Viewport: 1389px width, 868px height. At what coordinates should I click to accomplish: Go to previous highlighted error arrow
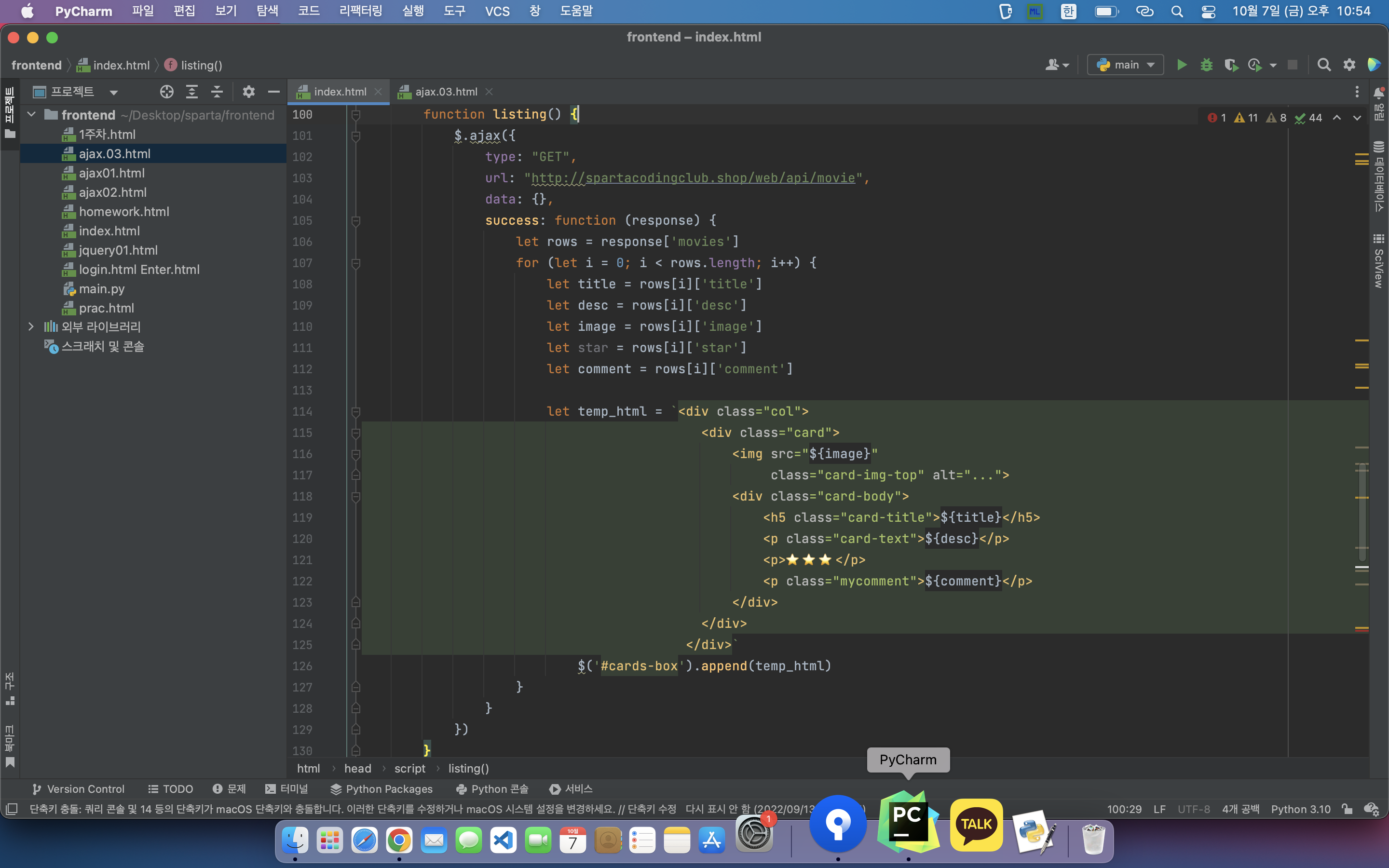point(1337,118)
